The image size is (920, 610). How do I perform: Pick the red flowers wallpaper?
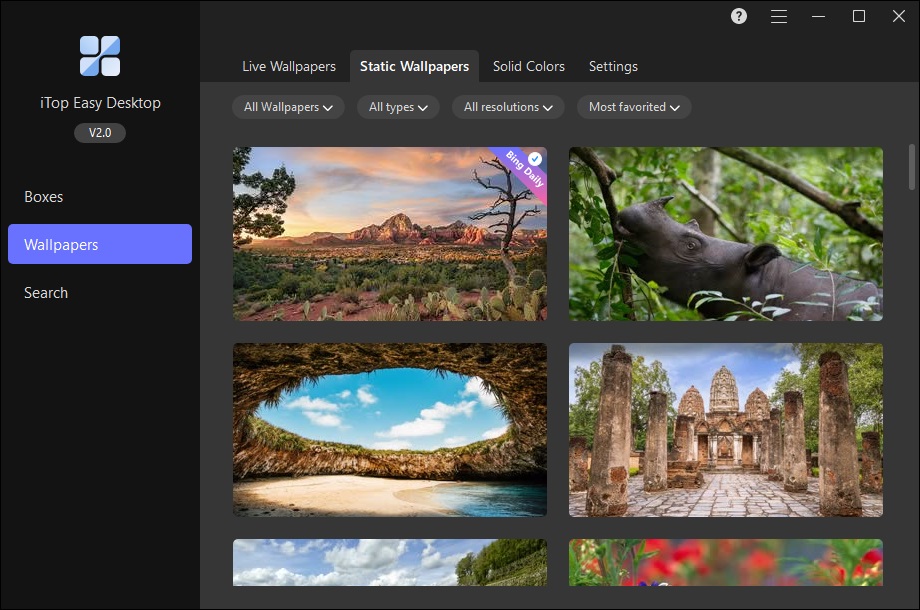pos(726,562)
